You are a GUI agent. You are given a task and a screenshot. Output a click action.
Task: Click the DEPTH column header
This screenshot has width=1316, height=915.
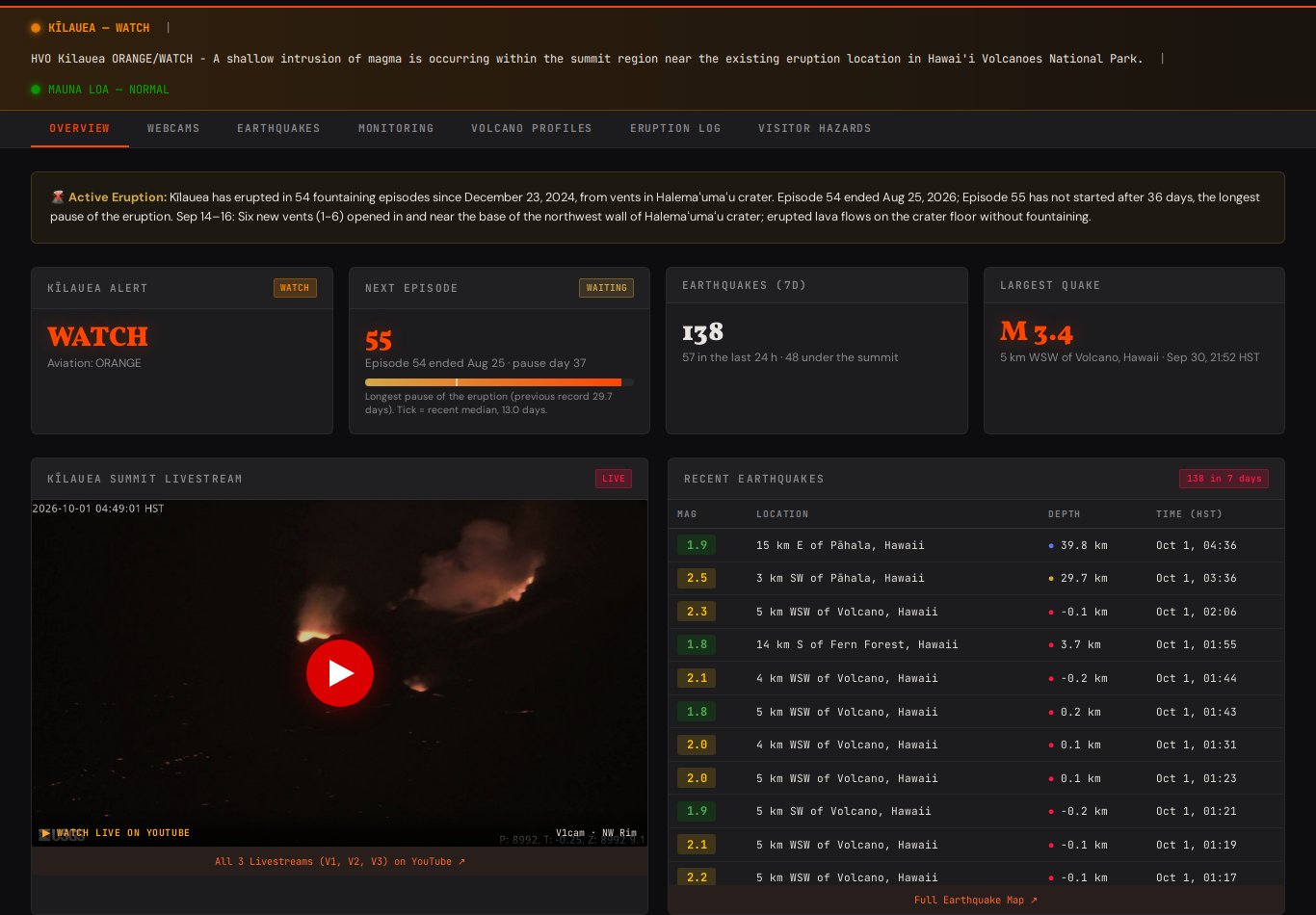click(1065, 514)
